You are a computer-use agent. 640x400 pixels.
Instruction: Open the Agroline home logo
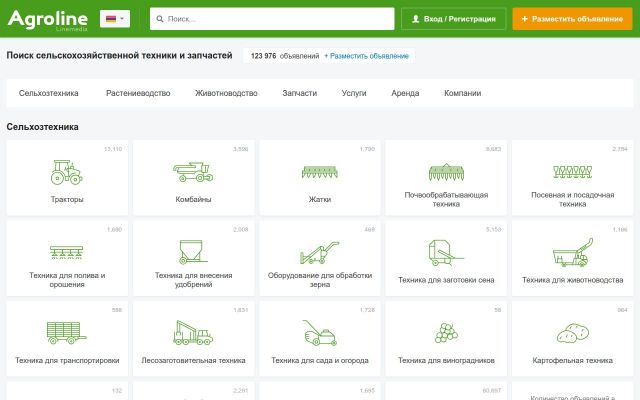(x=48, y=19)
